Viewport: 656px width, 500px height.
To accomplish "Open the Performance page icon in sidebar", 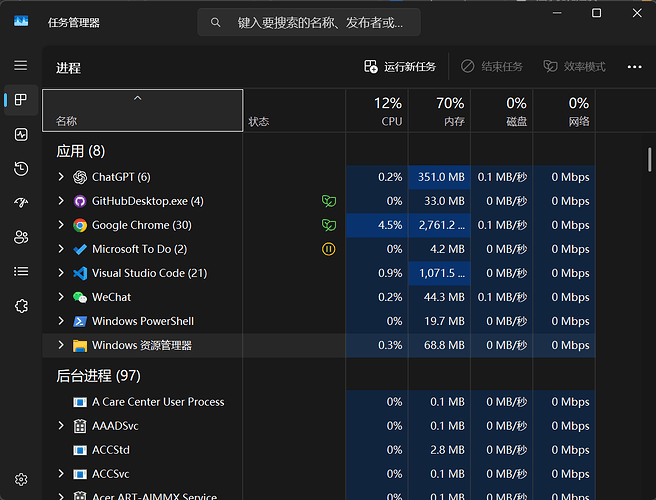I will click(21, 134).
